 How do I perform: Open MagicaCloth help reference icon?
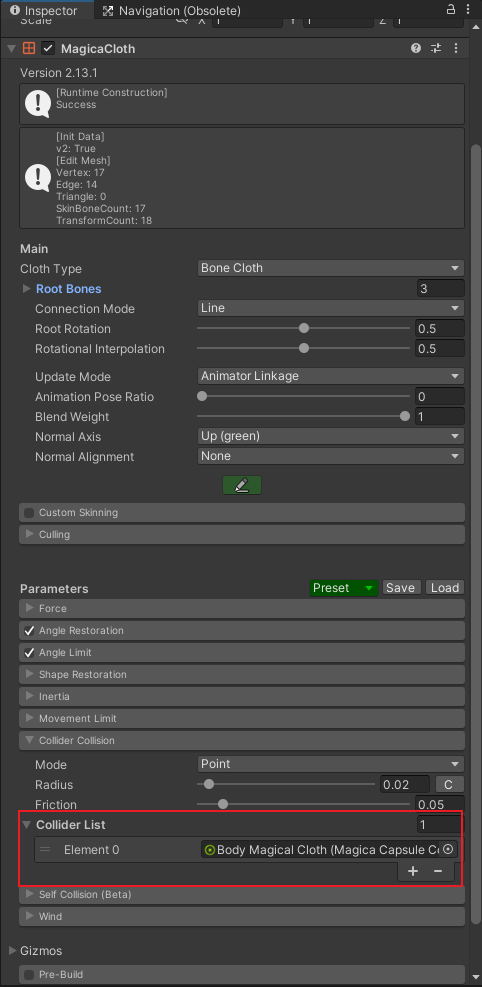click(x=416, y=48)
